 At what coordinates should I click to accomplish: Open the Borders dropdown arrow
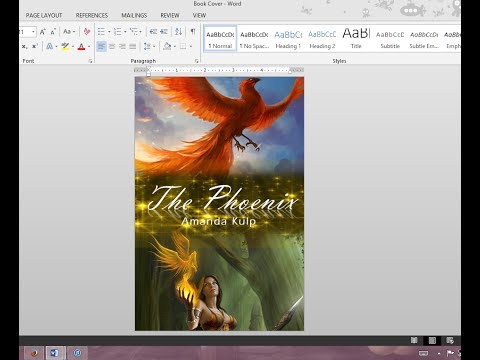click(191, 47)
